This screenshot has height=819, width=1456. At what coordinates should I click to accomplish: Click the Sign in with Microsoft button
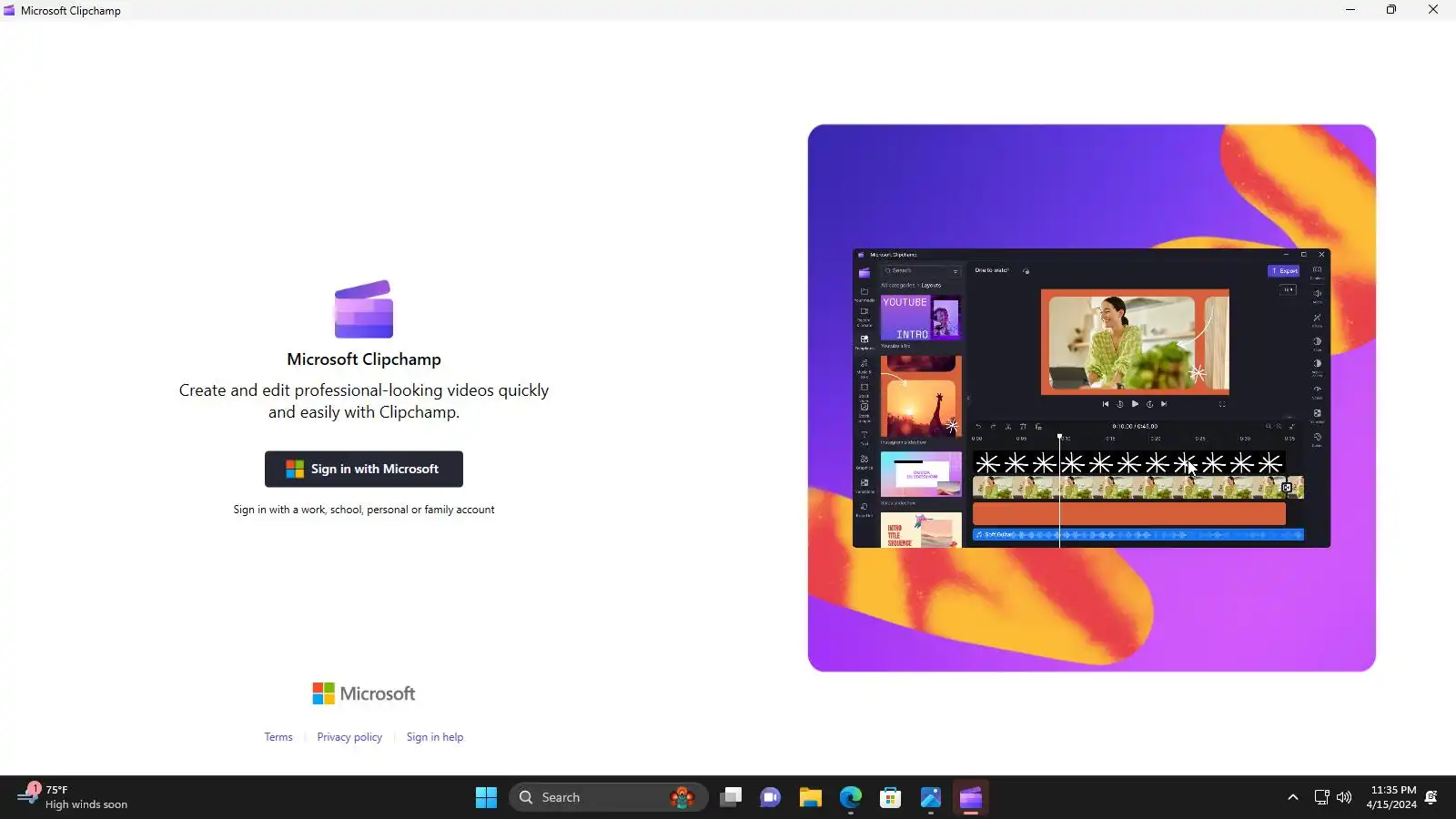364,469
